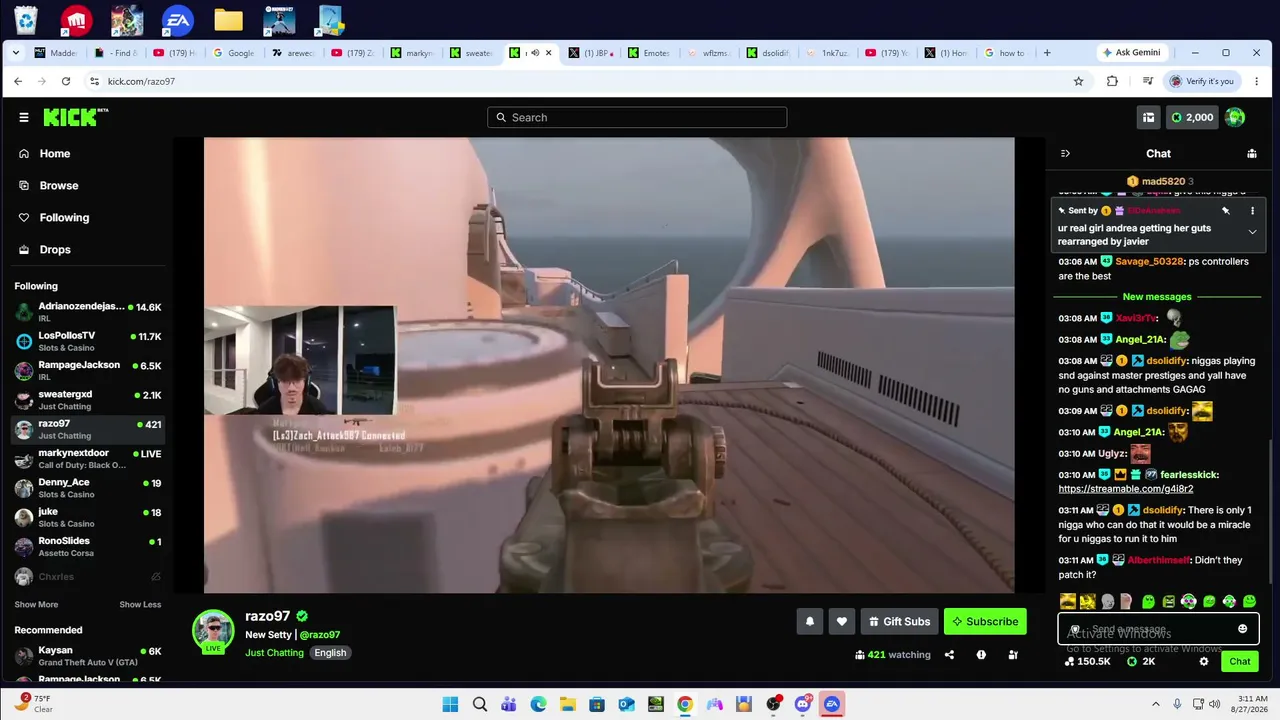Open the Kick sidebar hamburger menu
This screenshot has width=1280, height=720.
pyautogui.click(x=24, y=117)
